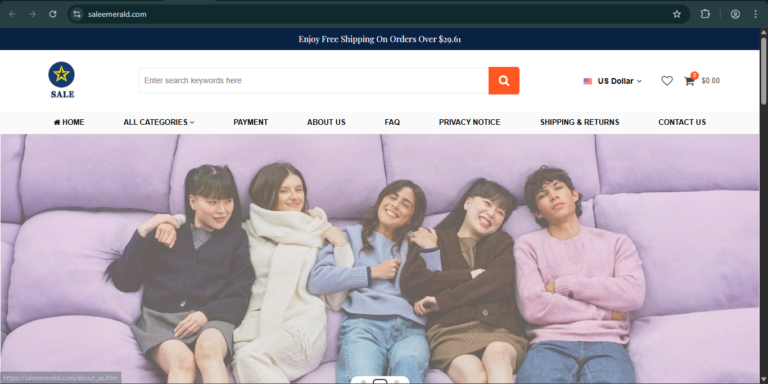The height and width of the screenshot is (384, 768).
Task: Open wishlist heart icon
Action: pyautogui.click(x=667, y=81)
